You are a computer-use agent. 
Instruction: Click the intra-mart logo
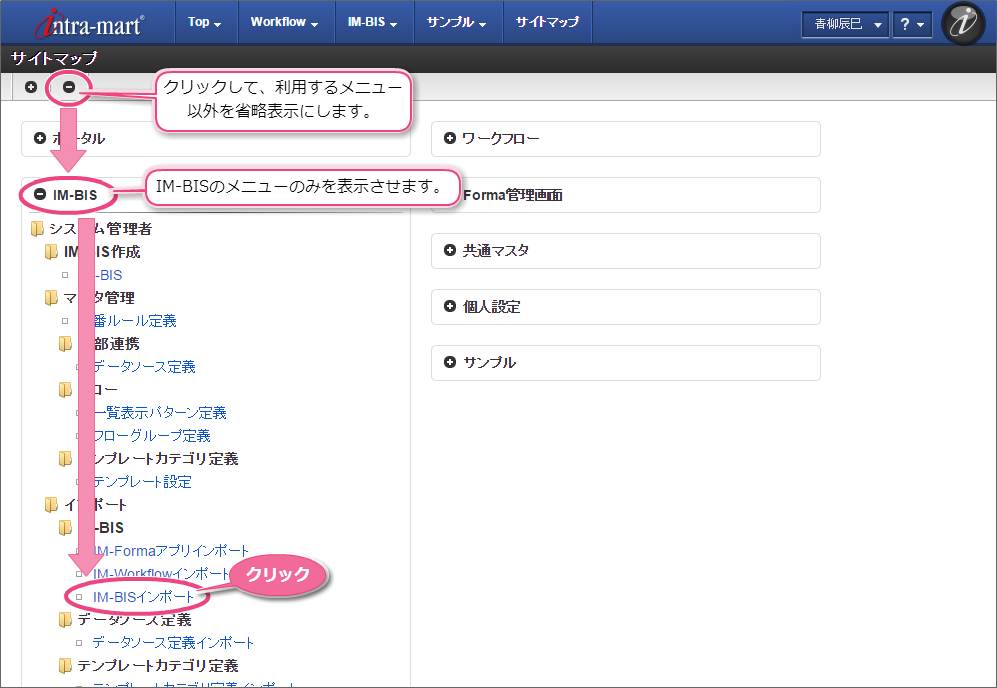click(89, 24)
